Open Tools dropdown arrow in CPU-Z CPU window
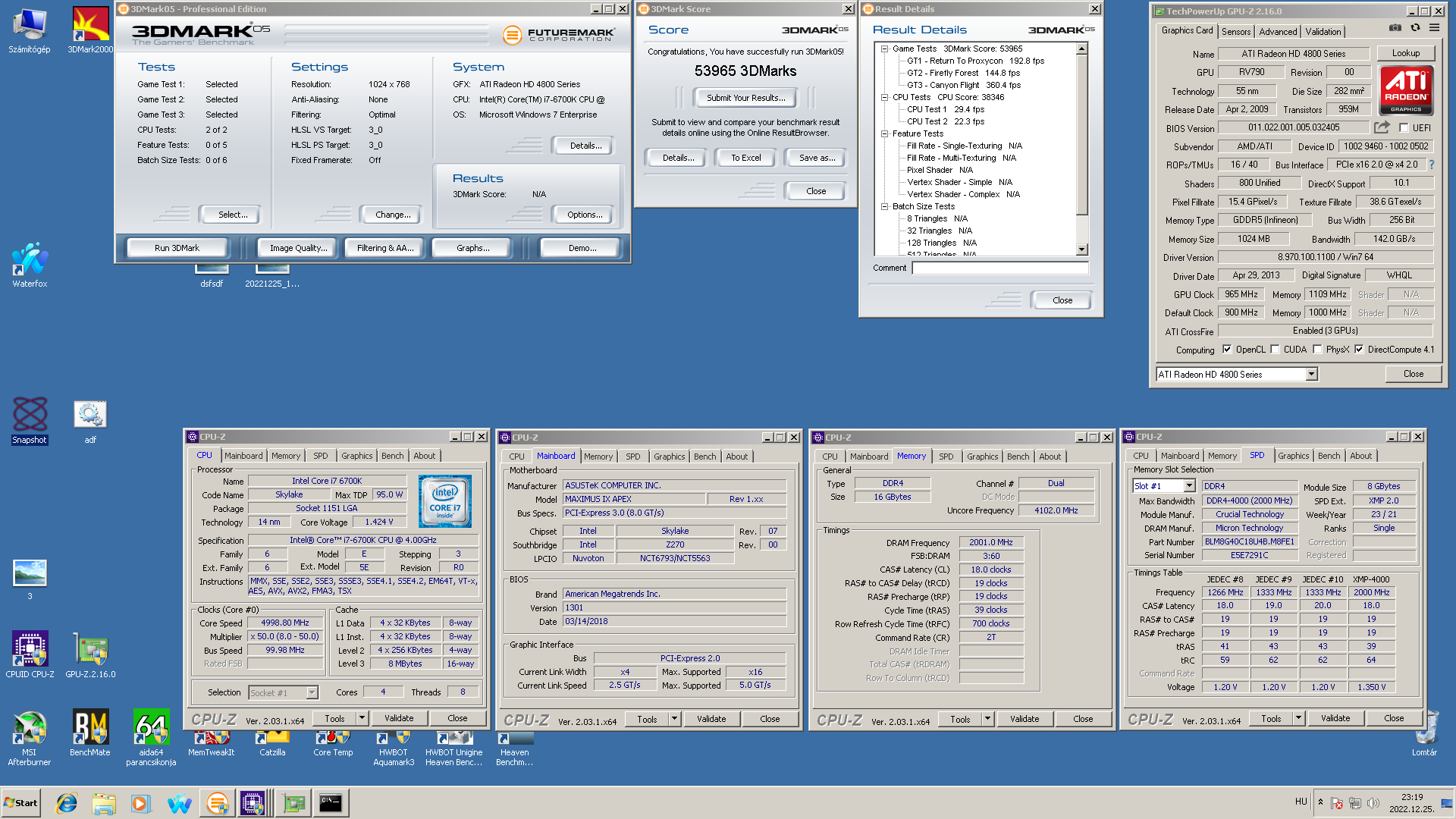 tap(362, 718)
